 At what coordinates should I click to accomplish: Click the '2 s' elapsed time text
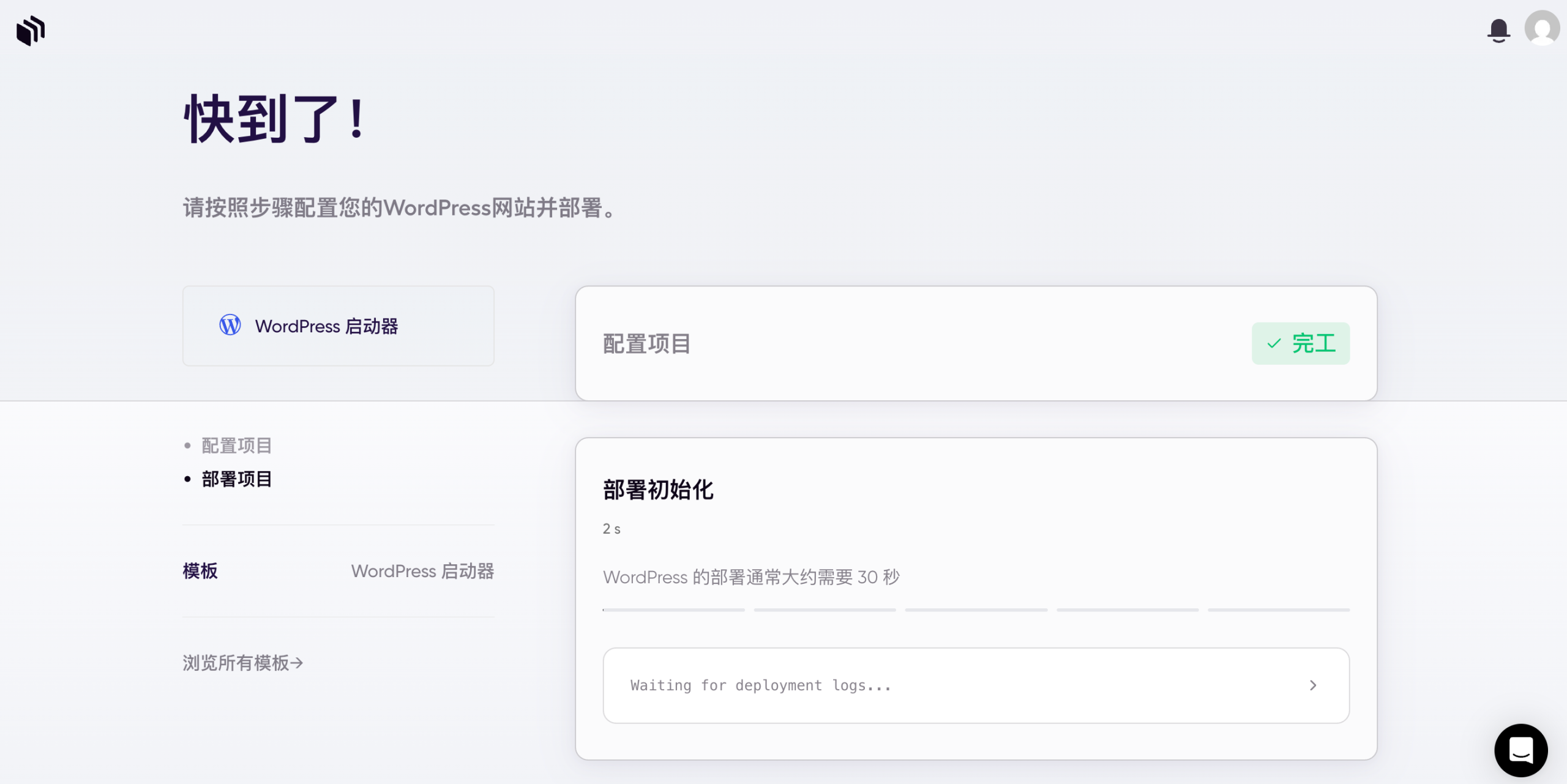tap(611, 529)
